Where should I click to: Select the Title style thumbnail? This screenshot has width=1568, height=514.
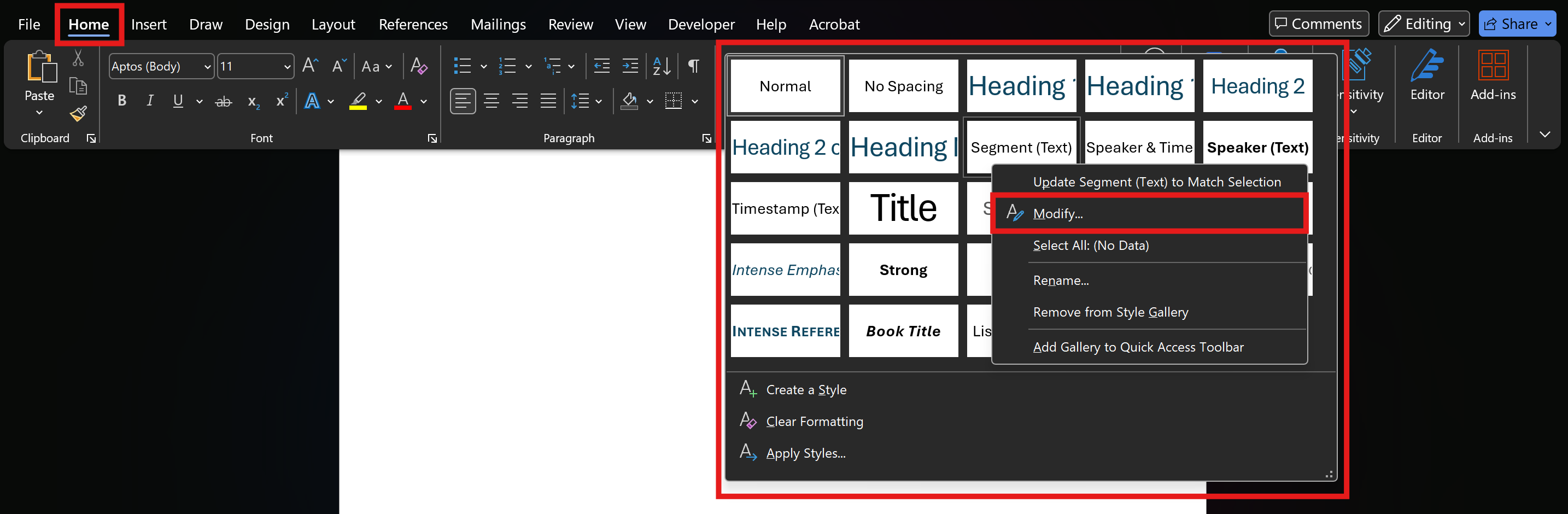tap(903, 208)
